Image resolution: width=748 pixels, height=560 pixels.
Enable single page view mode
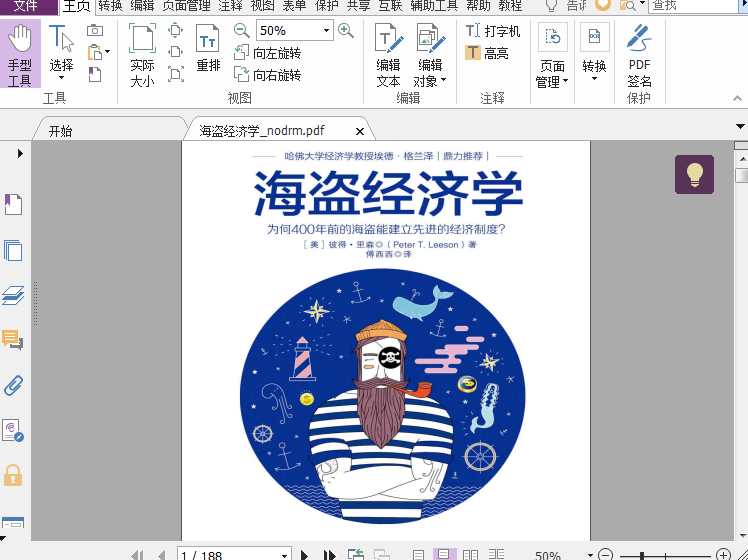[x=418, y=555]
